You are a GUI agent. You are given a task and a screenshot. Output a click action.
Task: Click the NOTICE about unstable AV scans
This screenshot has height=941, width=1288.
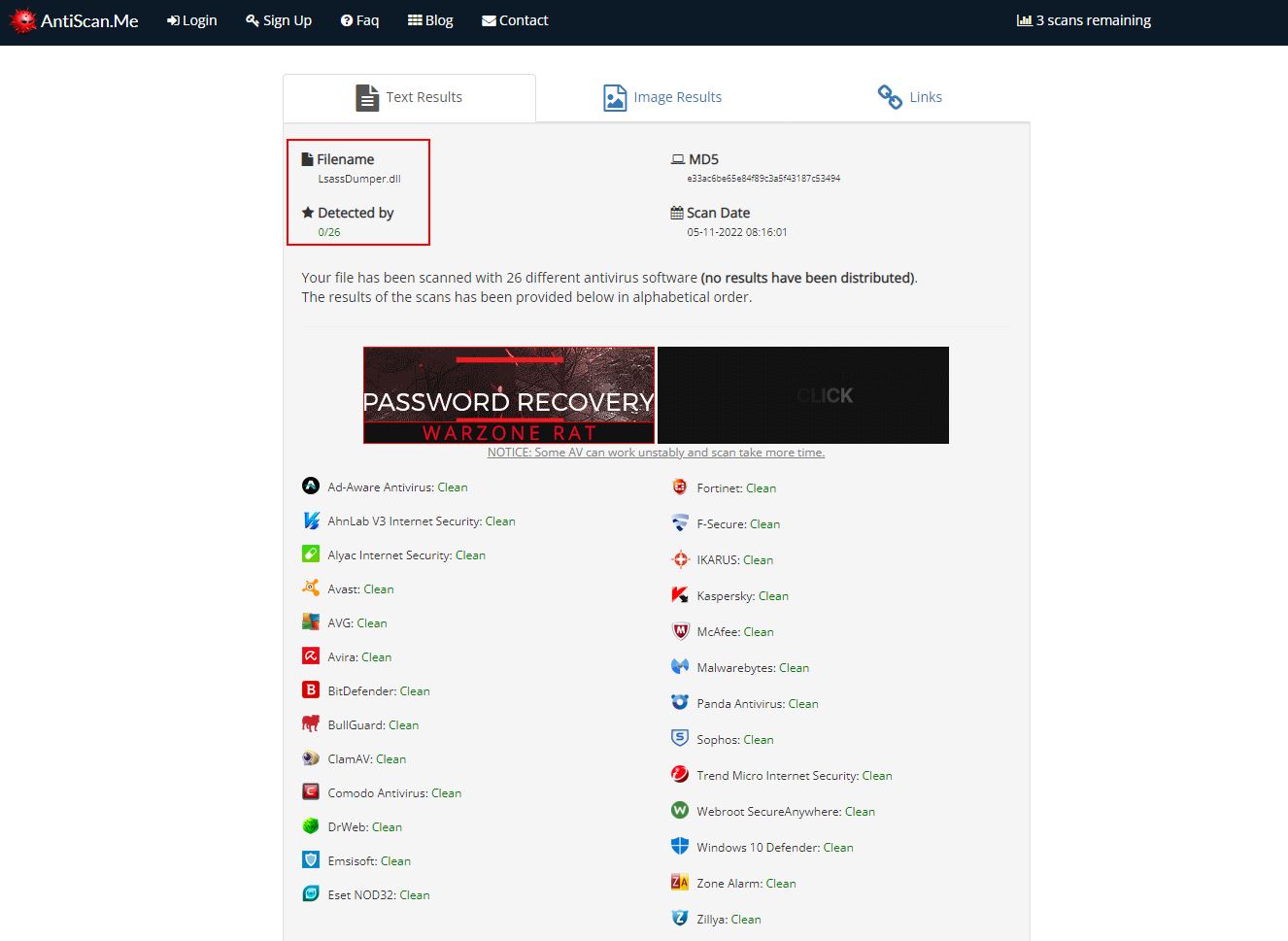656,453
